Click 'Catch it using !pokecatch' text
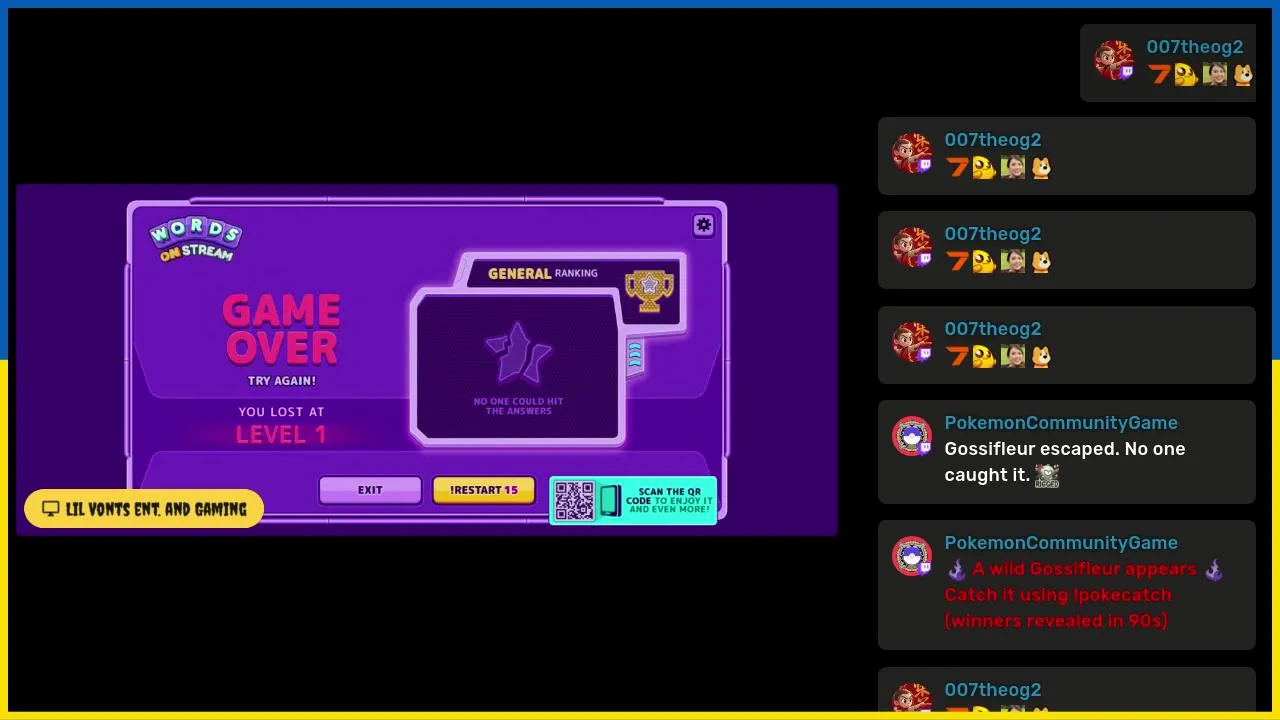Image resolution: width=1280 pixels, height=720 pixels. pos(1058,595)
